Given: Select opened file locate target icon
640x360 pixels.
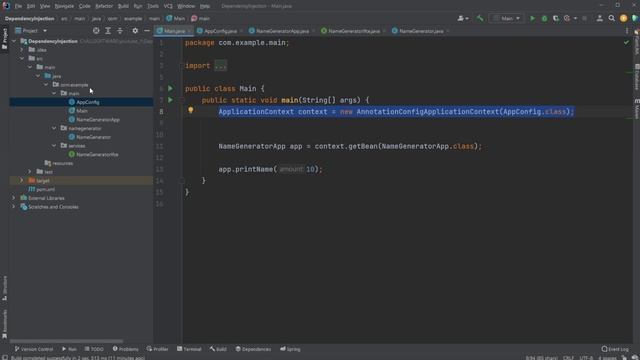Looking at the screenshot, I should pos(96,31).
